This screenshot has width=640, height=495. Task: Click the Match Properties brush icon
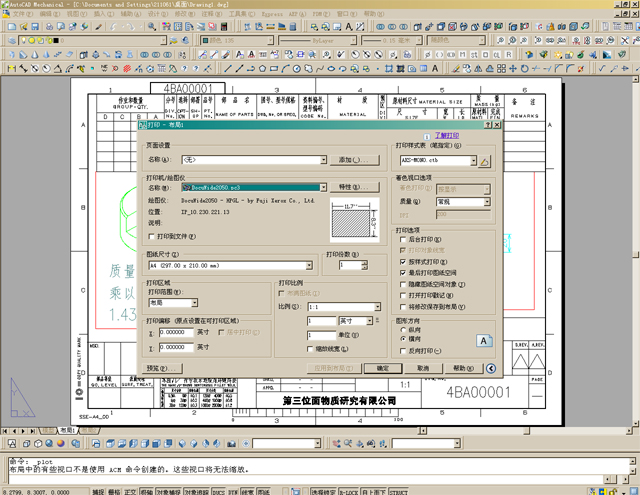(98, 27)
